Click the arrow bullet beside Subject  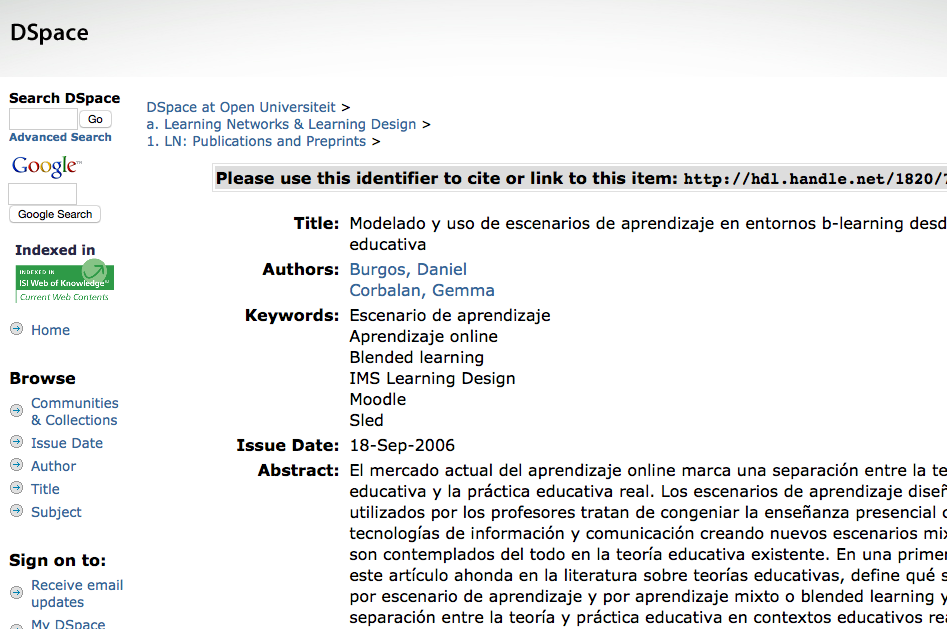16,511
